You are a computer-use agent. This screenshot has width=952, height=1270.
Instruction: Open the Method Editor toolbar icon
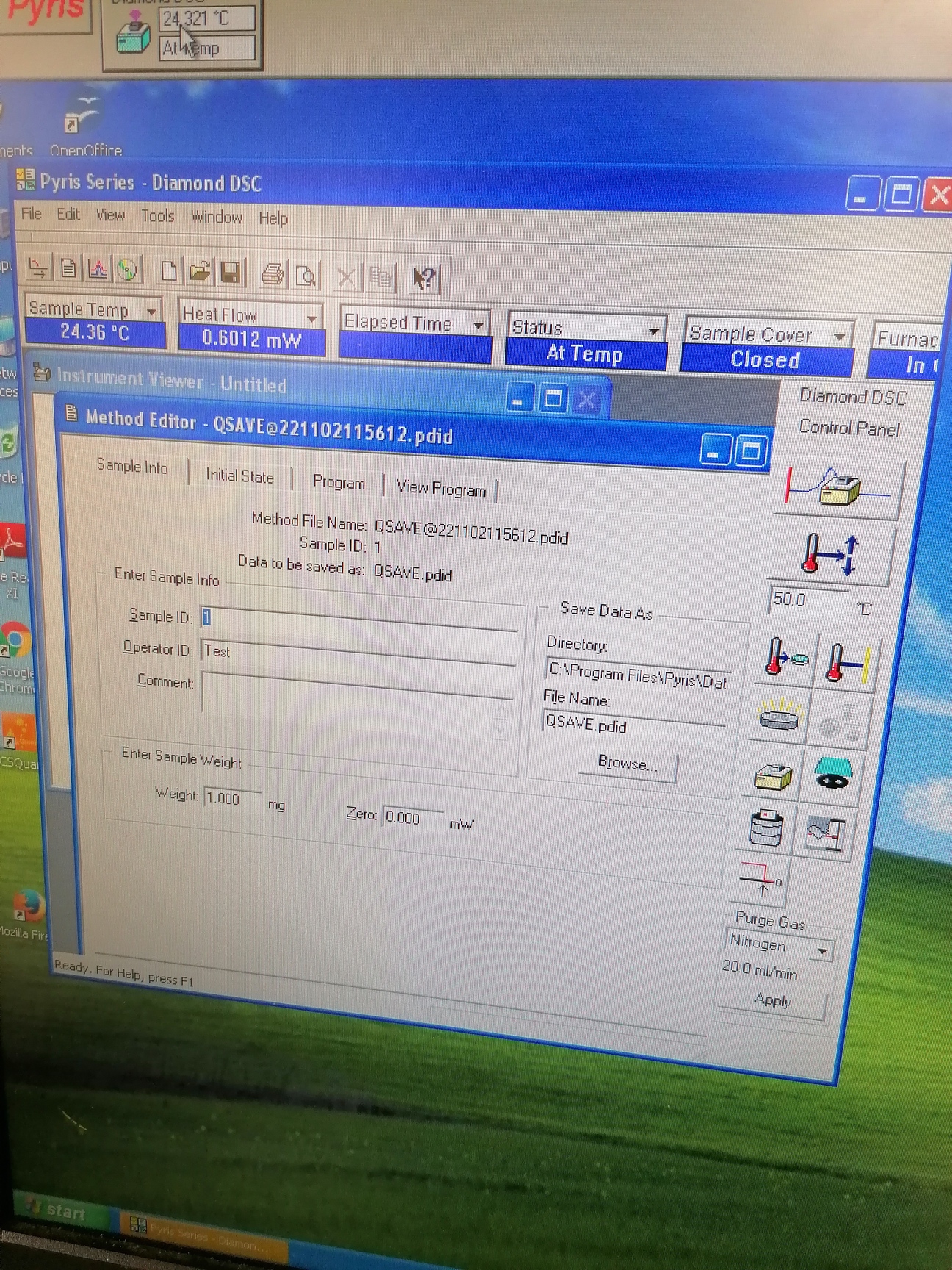point(38,268)
